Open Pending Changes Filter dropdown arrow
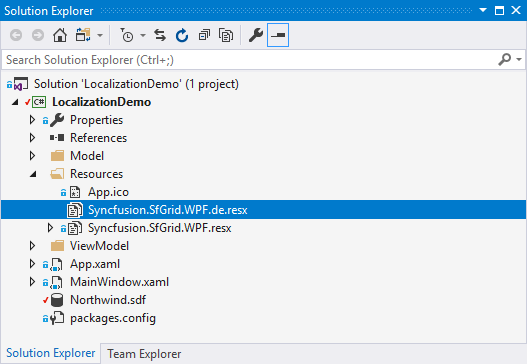Image resolution: width=527 pixels, height=364 pixels. tap(143, 35)
